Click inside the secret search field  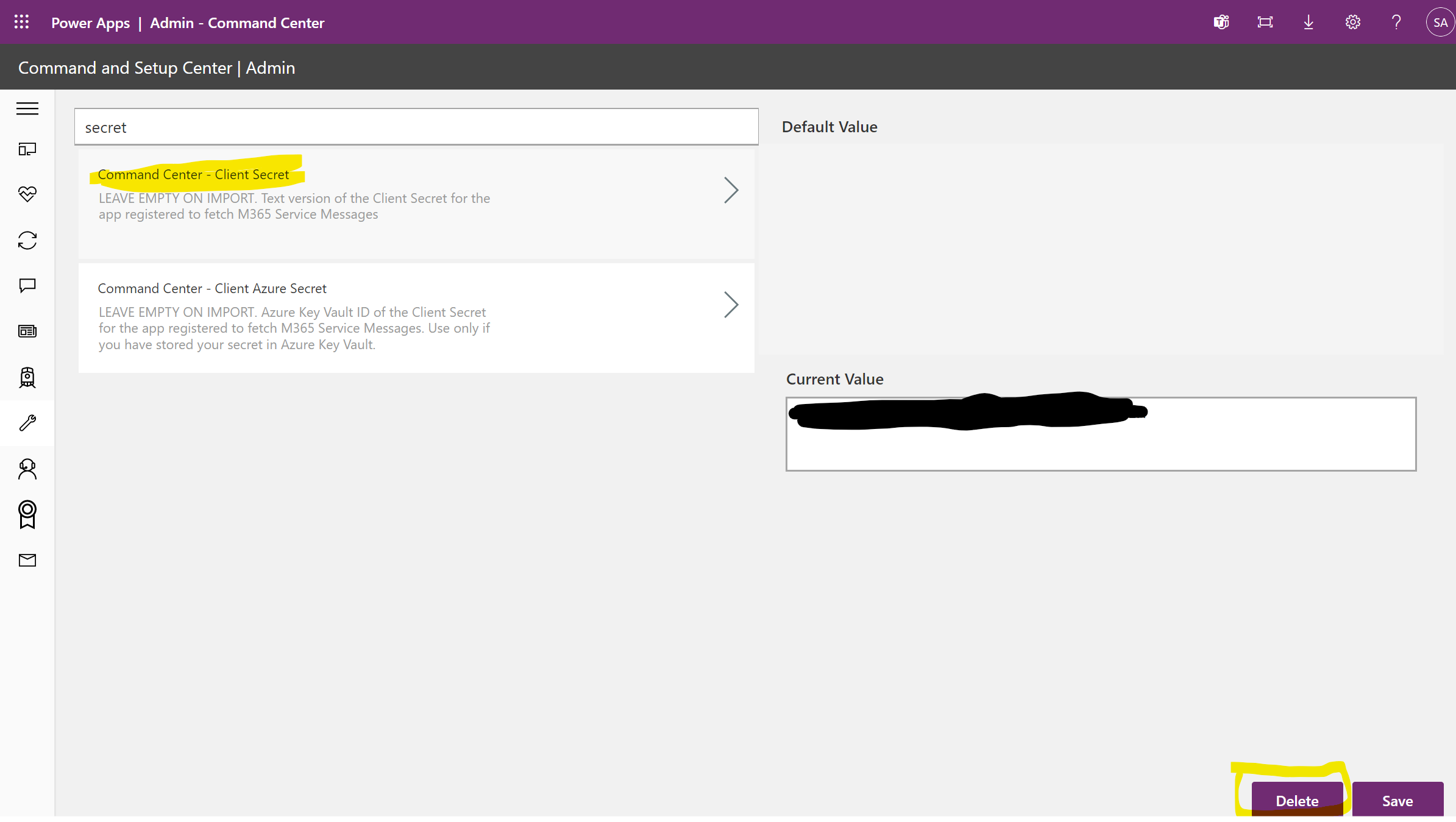click(416, 127)
